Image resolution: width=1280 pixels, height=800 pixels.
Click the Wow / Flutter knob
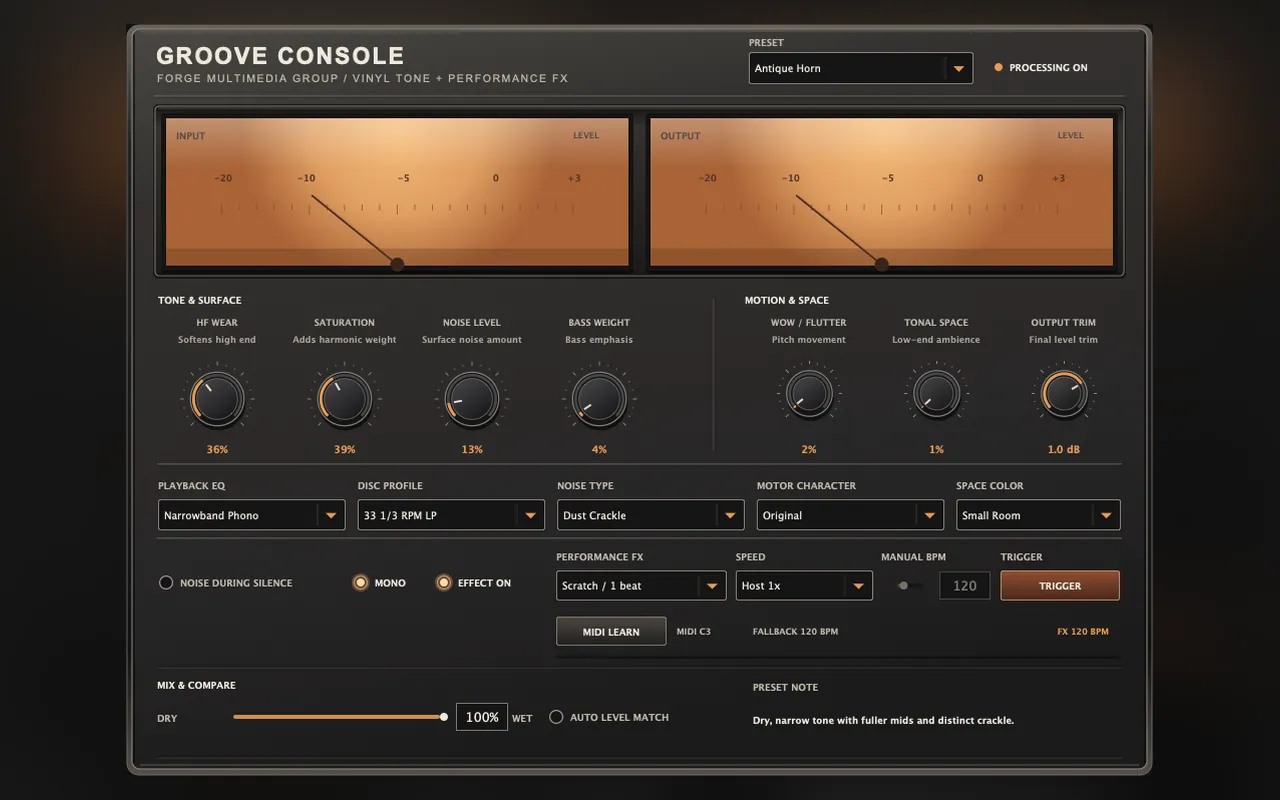click(809, 394)
